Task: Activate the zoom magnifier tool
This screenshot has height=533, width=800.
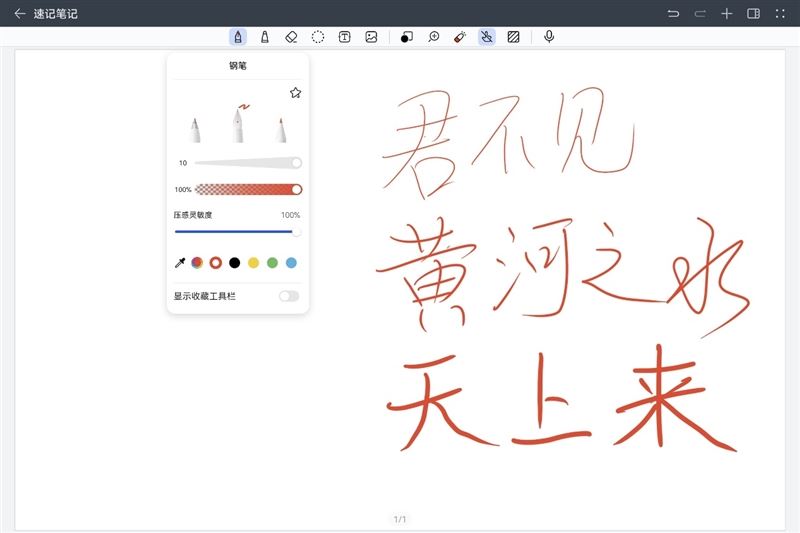Action: (434, 37)
